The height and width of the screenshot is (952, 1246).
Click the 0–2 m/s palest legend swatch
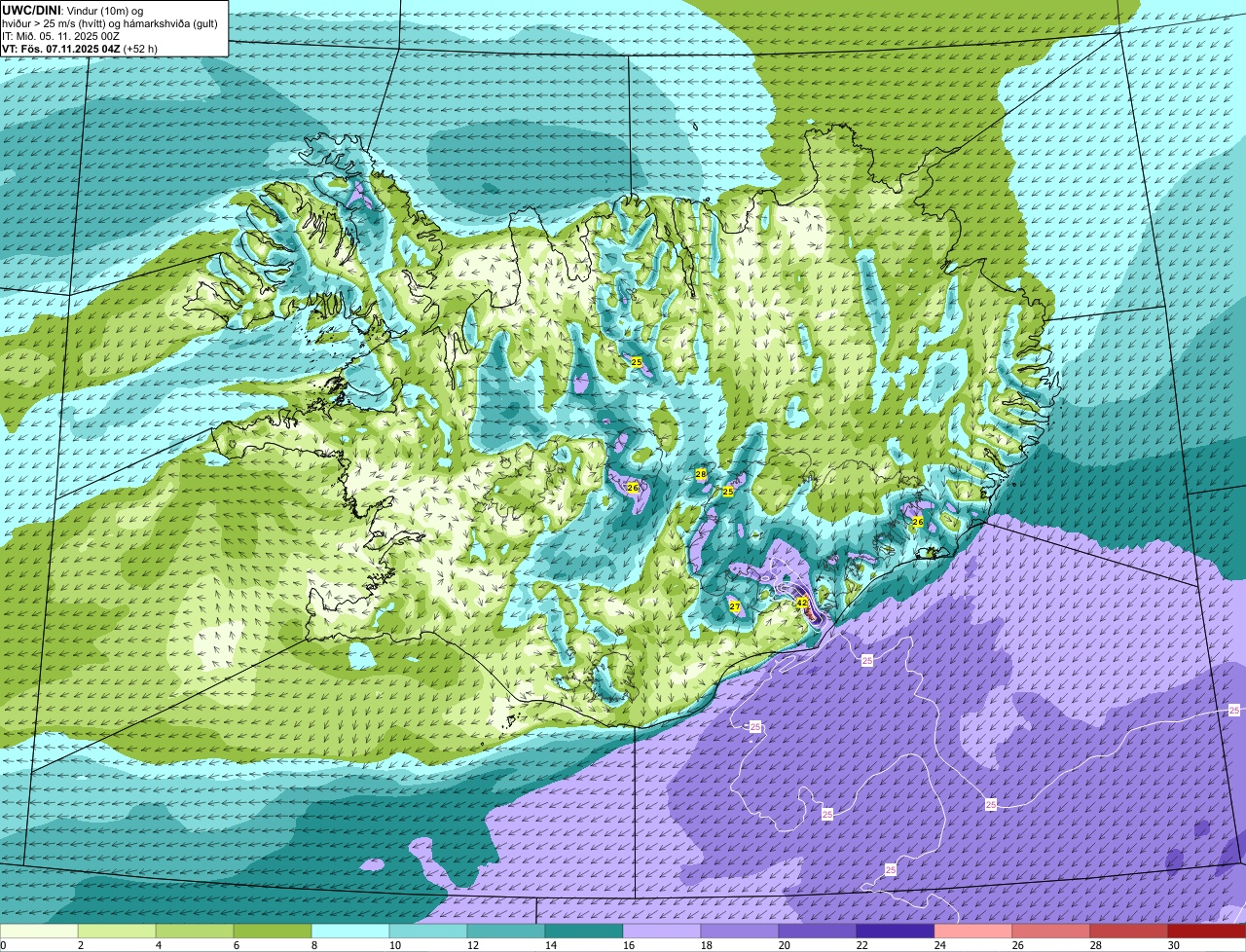39,931
